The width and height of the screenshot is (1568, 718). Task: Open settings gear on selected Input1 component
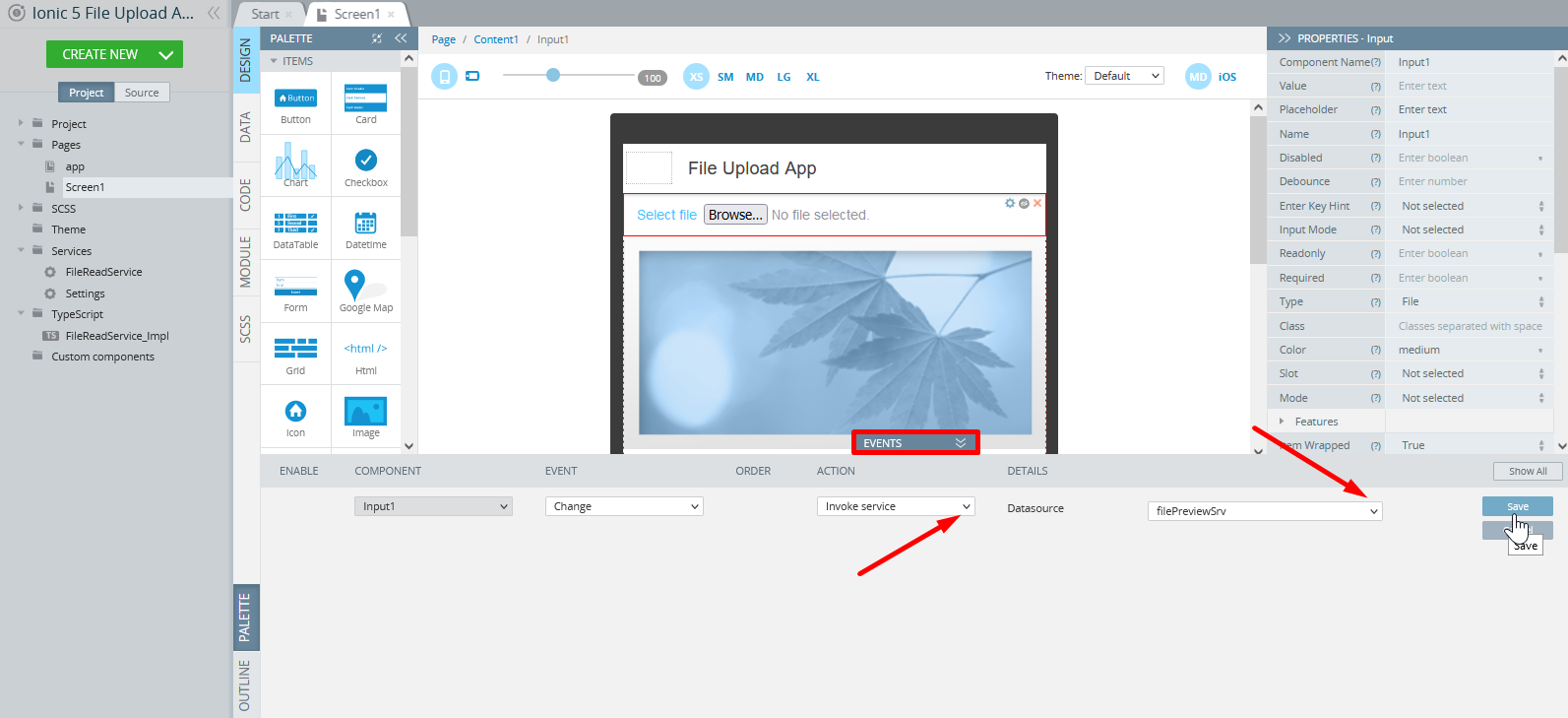click(x=1010, y=203)
